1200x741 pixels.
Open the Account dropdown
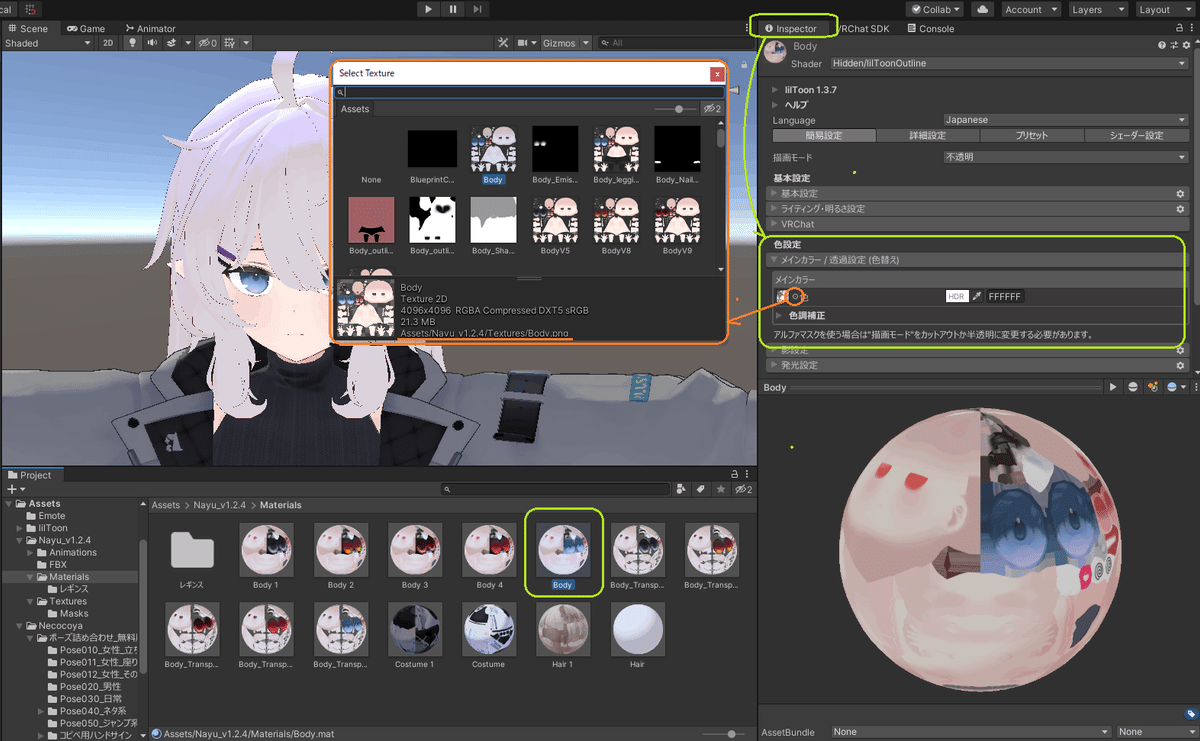click(1029, 9)
